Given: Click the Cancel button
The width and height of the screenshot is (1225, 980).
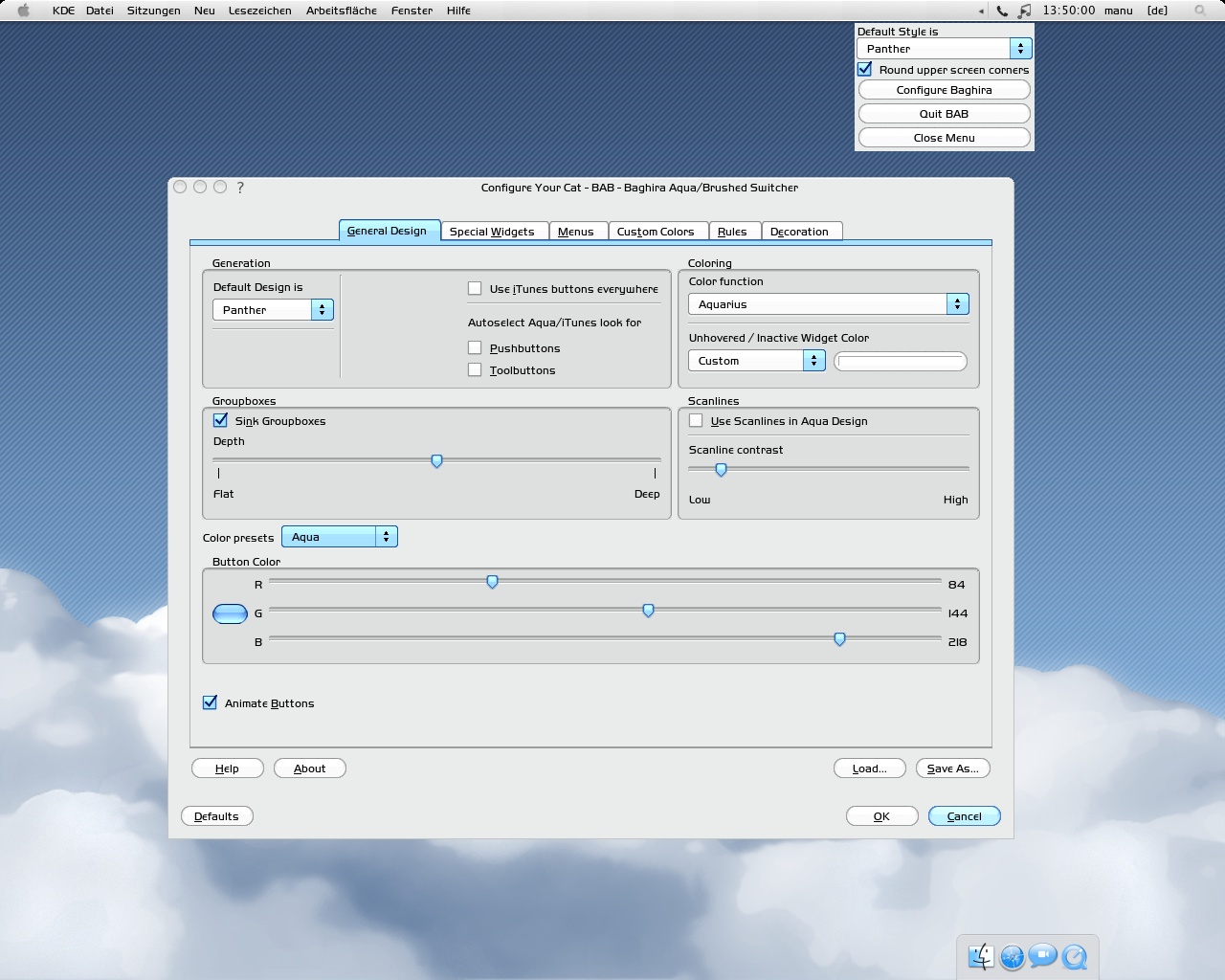Looking at the screenshot, I should tap(965, 816).
